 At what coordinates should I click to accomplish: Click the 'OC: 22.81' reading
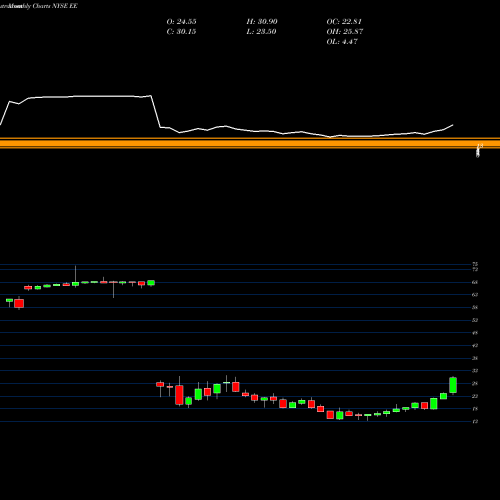click(x=344, y=22)
